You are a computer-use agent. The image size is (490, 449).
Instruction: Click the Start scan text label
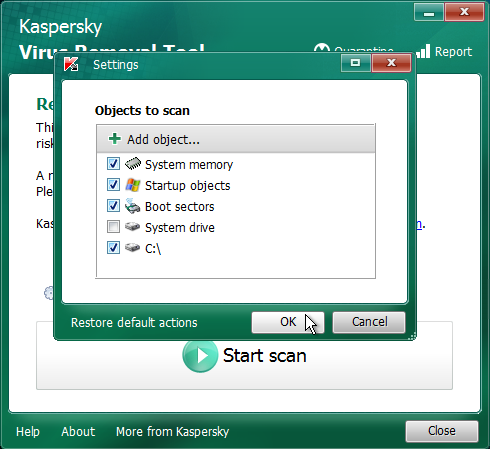coord(264,356)
